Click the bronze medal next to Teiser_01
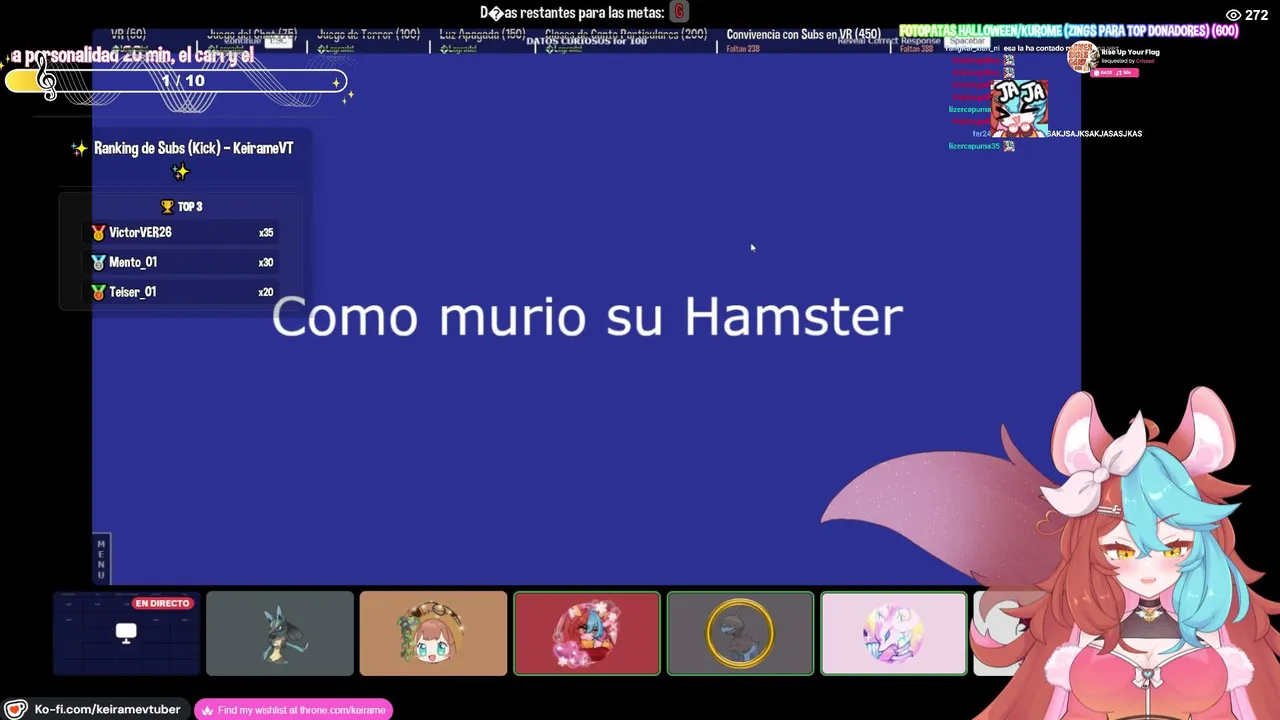 coord(98,292)
